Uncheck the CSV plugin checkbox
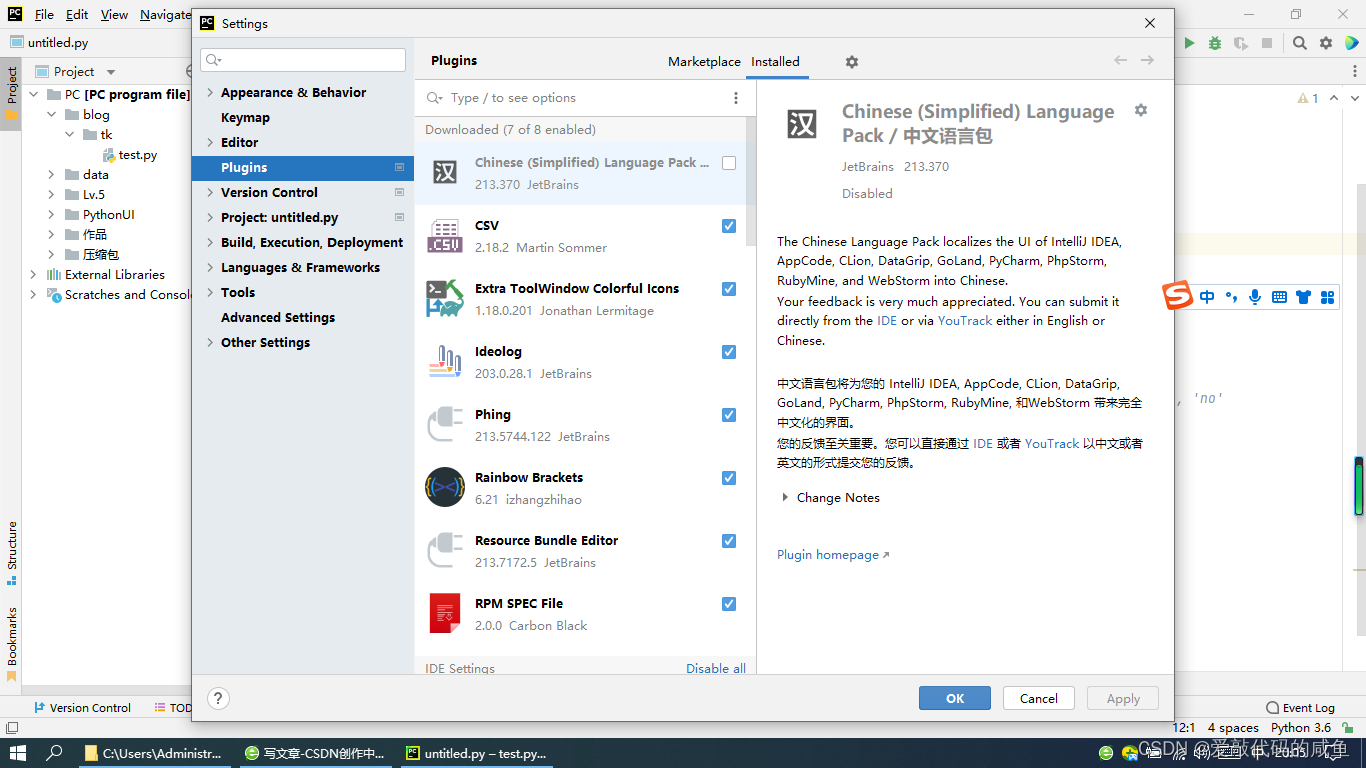 click(729, 226)
